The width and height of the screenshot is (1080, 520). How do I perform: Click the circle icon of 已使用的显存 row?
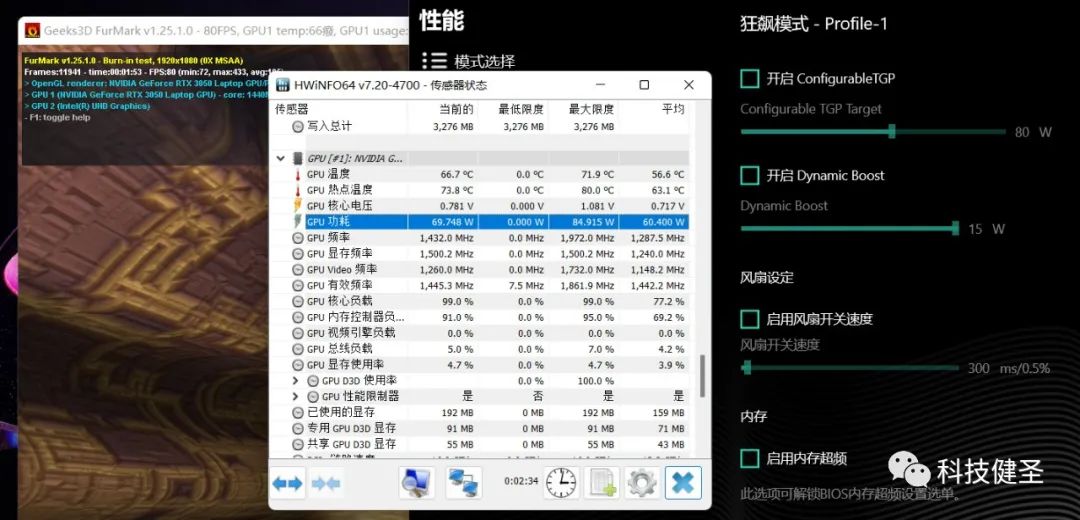click(x=298, y=413)
